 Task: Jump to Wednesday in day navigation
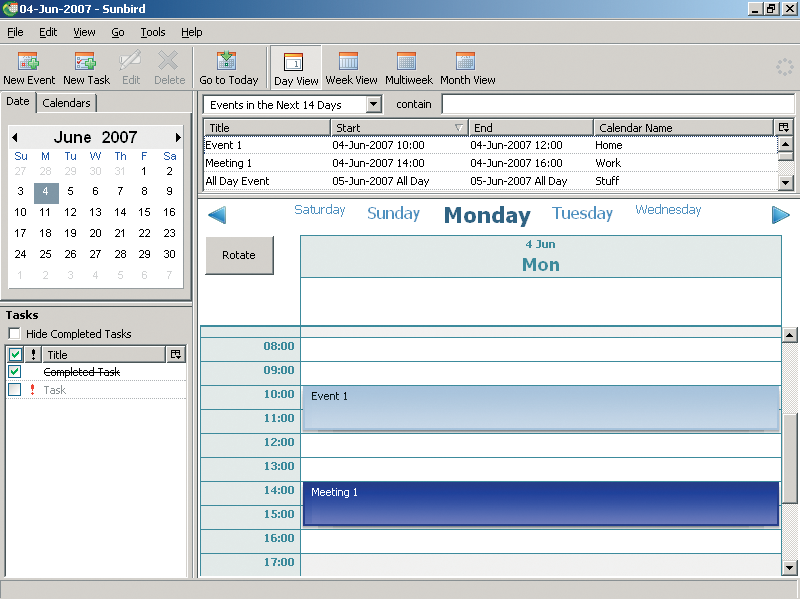[x=668, y=210]
